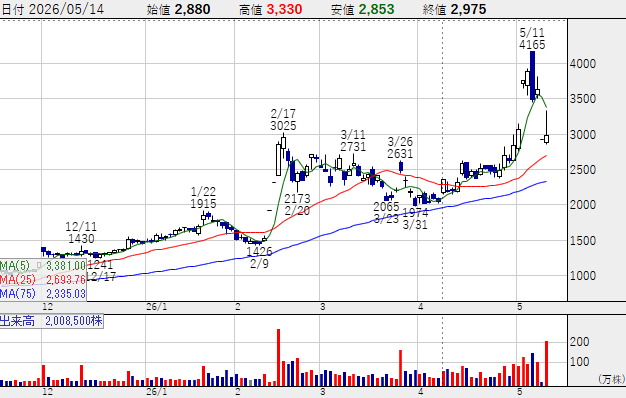Click the 100 volume axis label
The image size is (626, 398).
click(580, 362)
